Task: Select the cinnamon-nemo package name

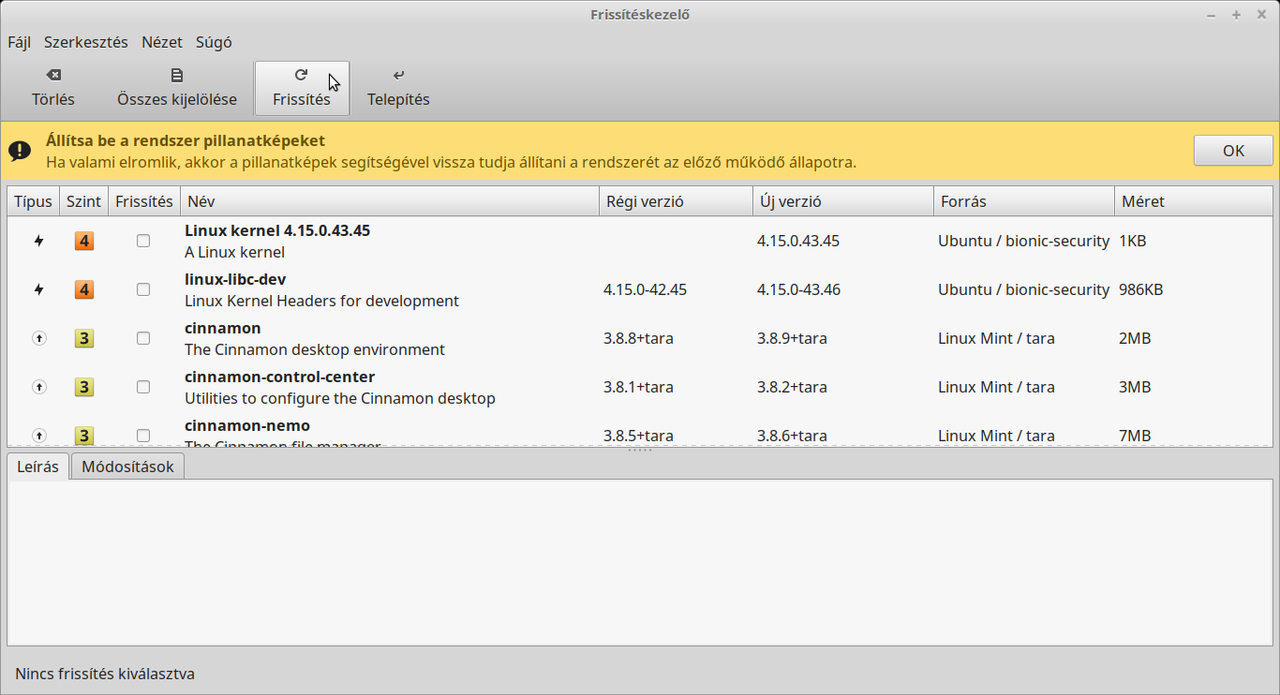Action: click(247, 426)
